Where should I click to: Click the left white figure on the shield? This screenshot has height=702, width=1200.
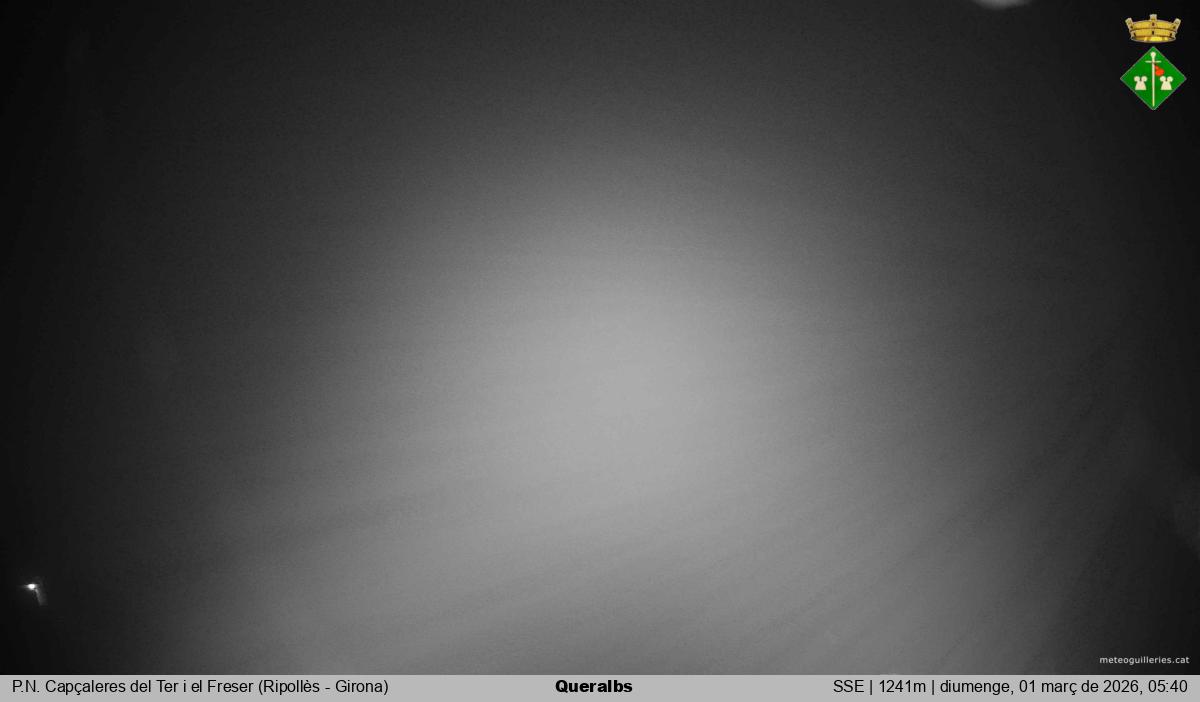(x=1141, y=84)
